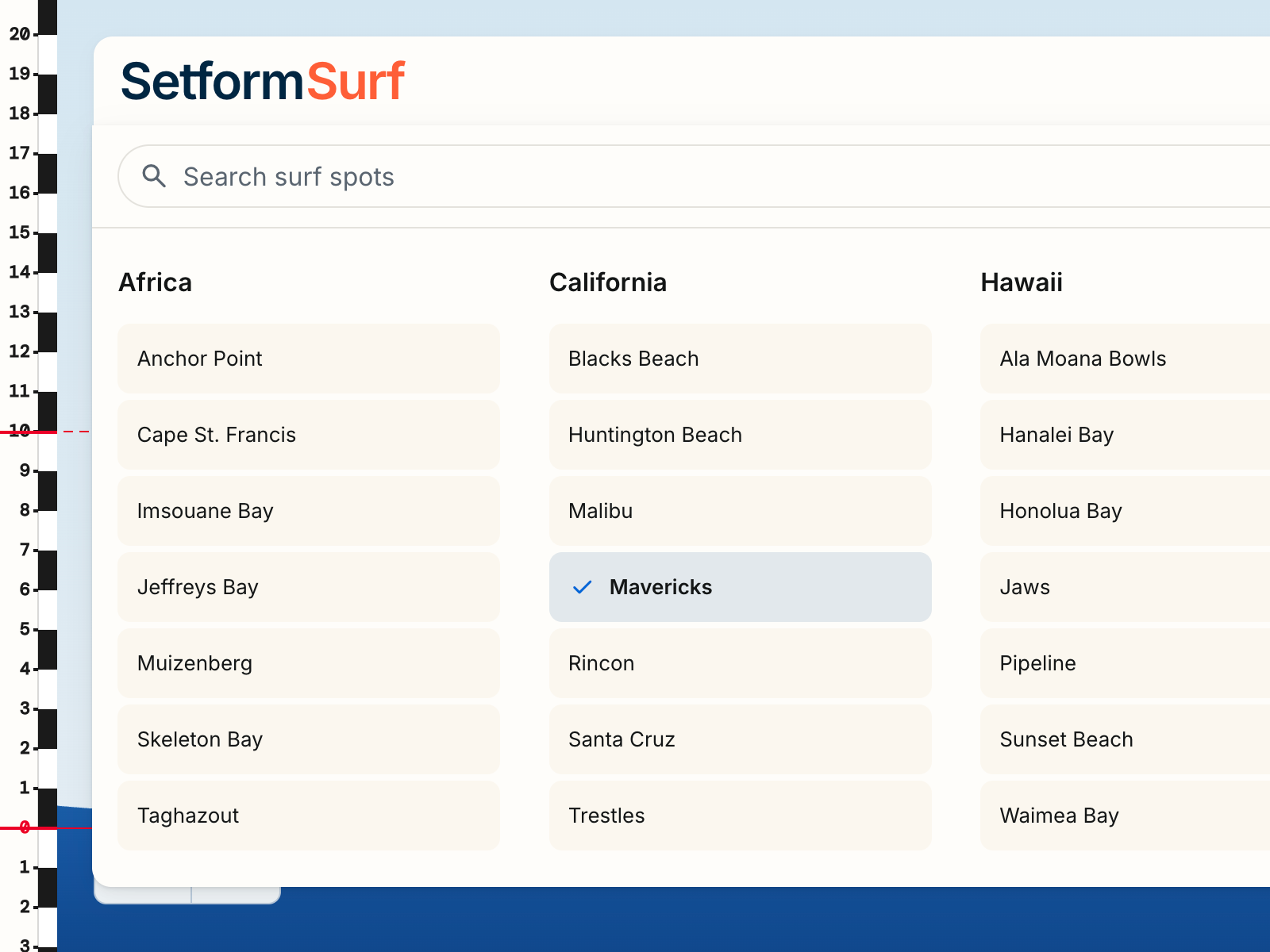Image resolution: width=1270 pixels, height=952 pixels.
Task: Pick Honolua Bay from Hawaii list
Action: (x=1126, y=511)
